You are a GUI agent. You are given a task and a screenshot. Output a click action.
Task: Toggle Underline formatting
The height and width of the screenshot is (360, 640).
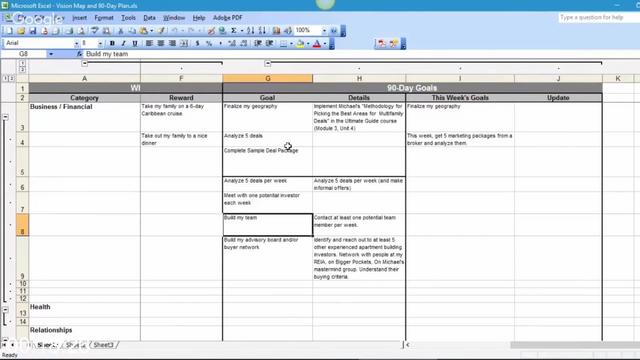[x=135, y=43]
